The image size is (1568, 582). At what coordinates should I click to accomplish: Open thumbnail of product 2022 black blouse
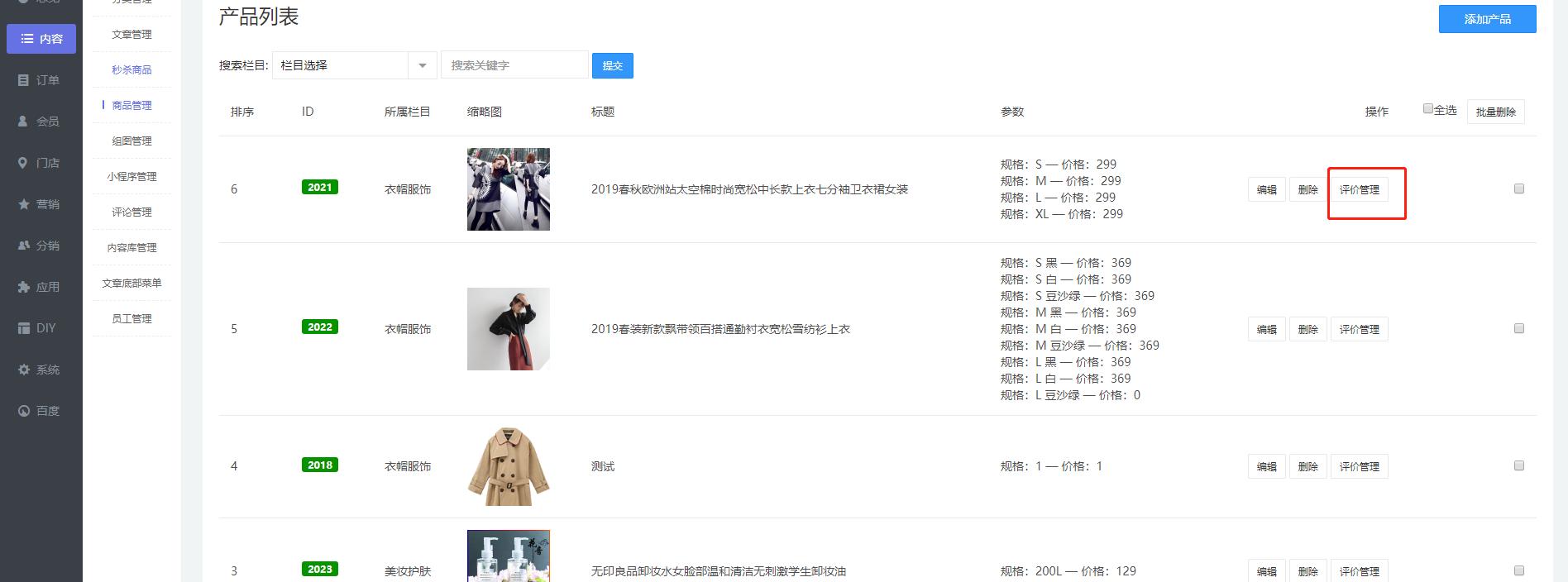(x=509, y=329)
